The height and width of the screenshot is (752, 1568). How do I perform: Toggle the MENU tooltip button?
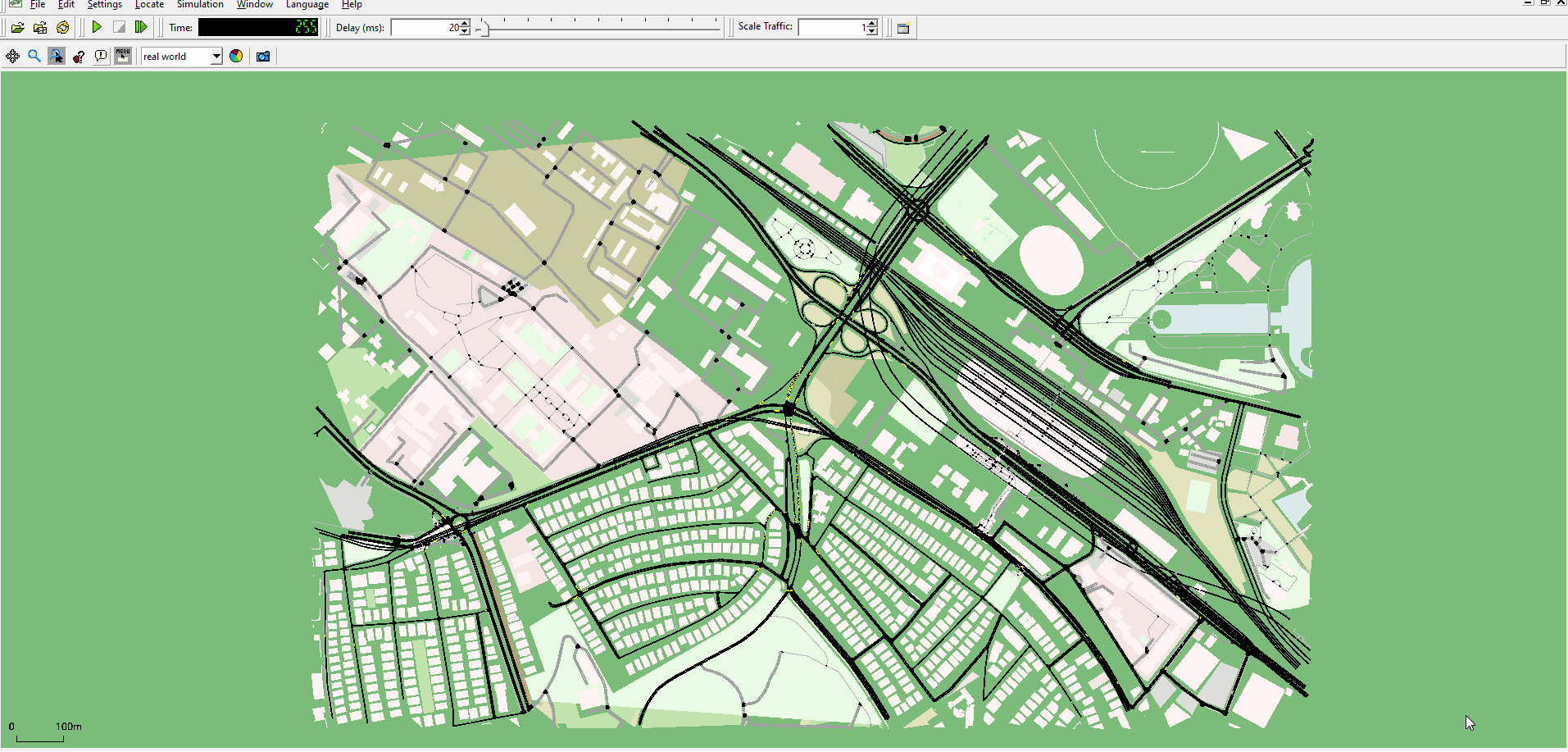(x=123, y=56)
